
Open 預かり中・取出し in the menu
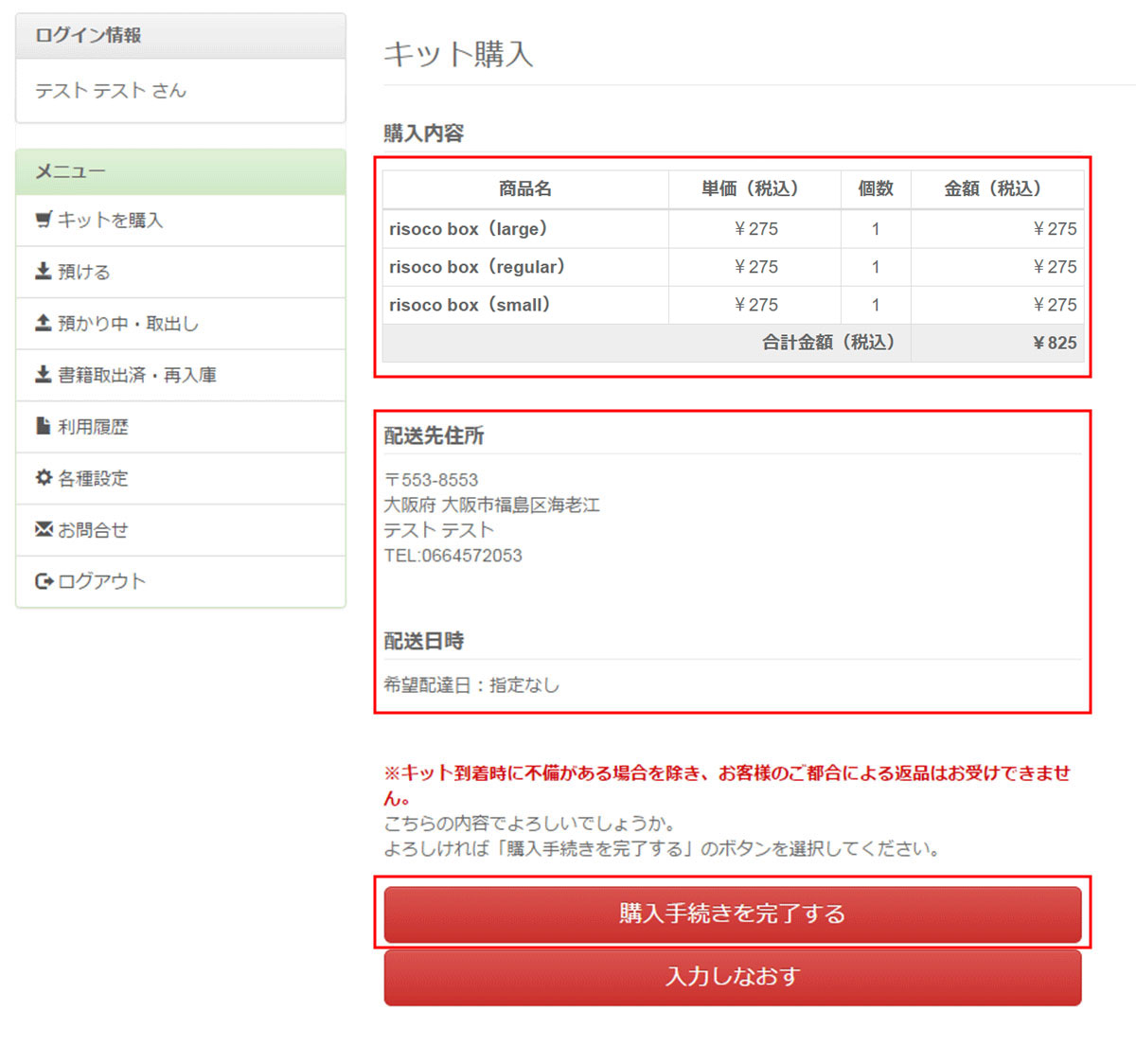coord(181,324)
